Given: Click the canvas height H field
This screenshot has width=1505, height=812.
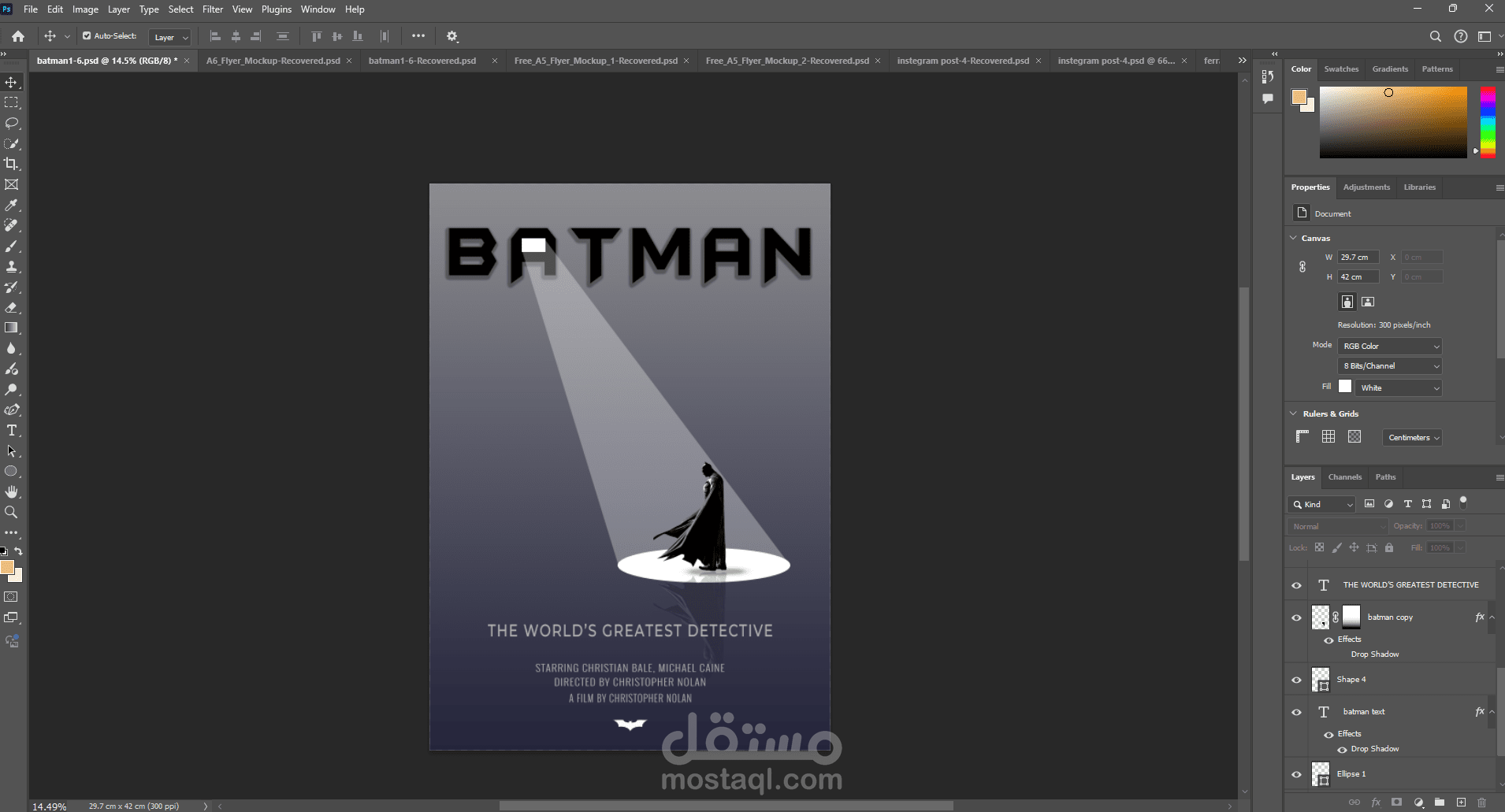Looking at the screenshot, I should pos(1358,277).
